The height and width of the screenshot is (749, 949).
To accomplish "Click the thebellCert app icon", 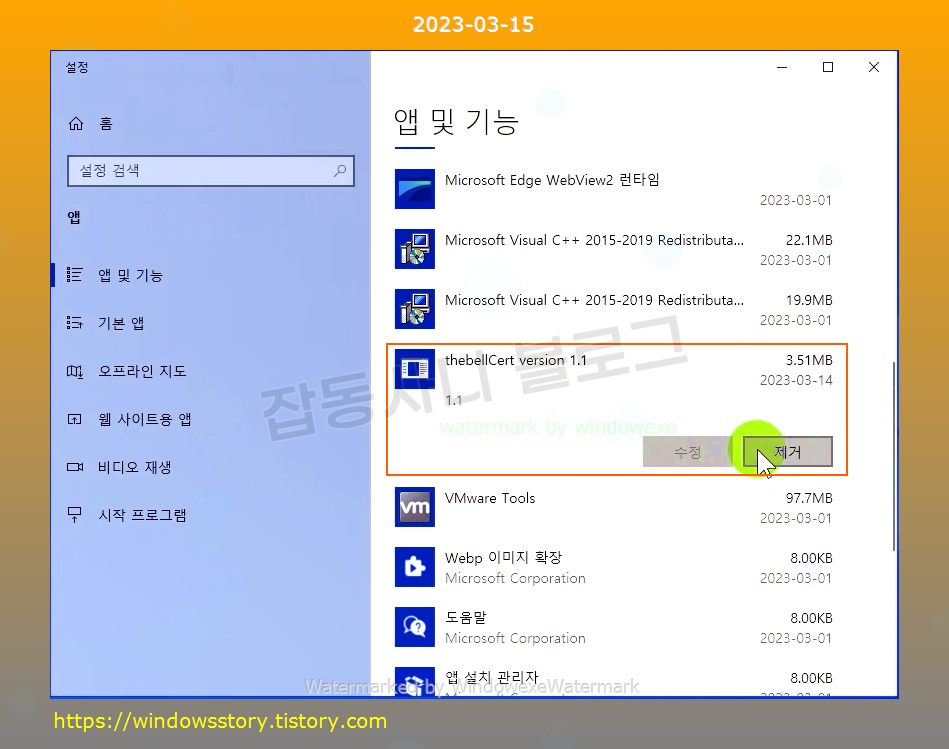I will click(415, 368).
